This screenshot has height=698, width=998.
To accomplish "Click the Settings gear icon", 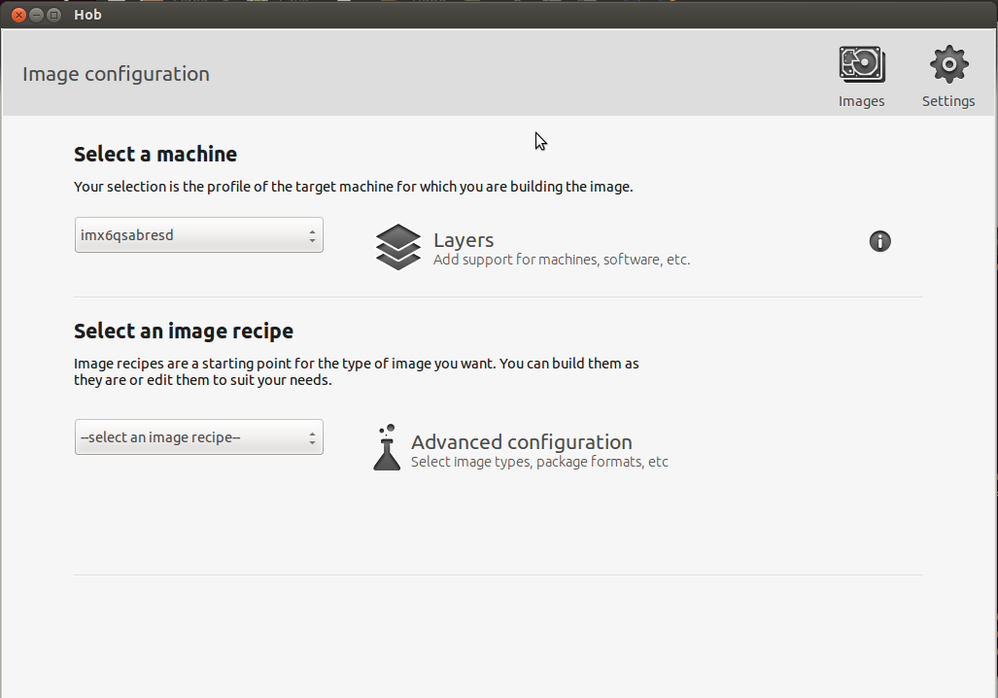I will (x=948, y=66).
